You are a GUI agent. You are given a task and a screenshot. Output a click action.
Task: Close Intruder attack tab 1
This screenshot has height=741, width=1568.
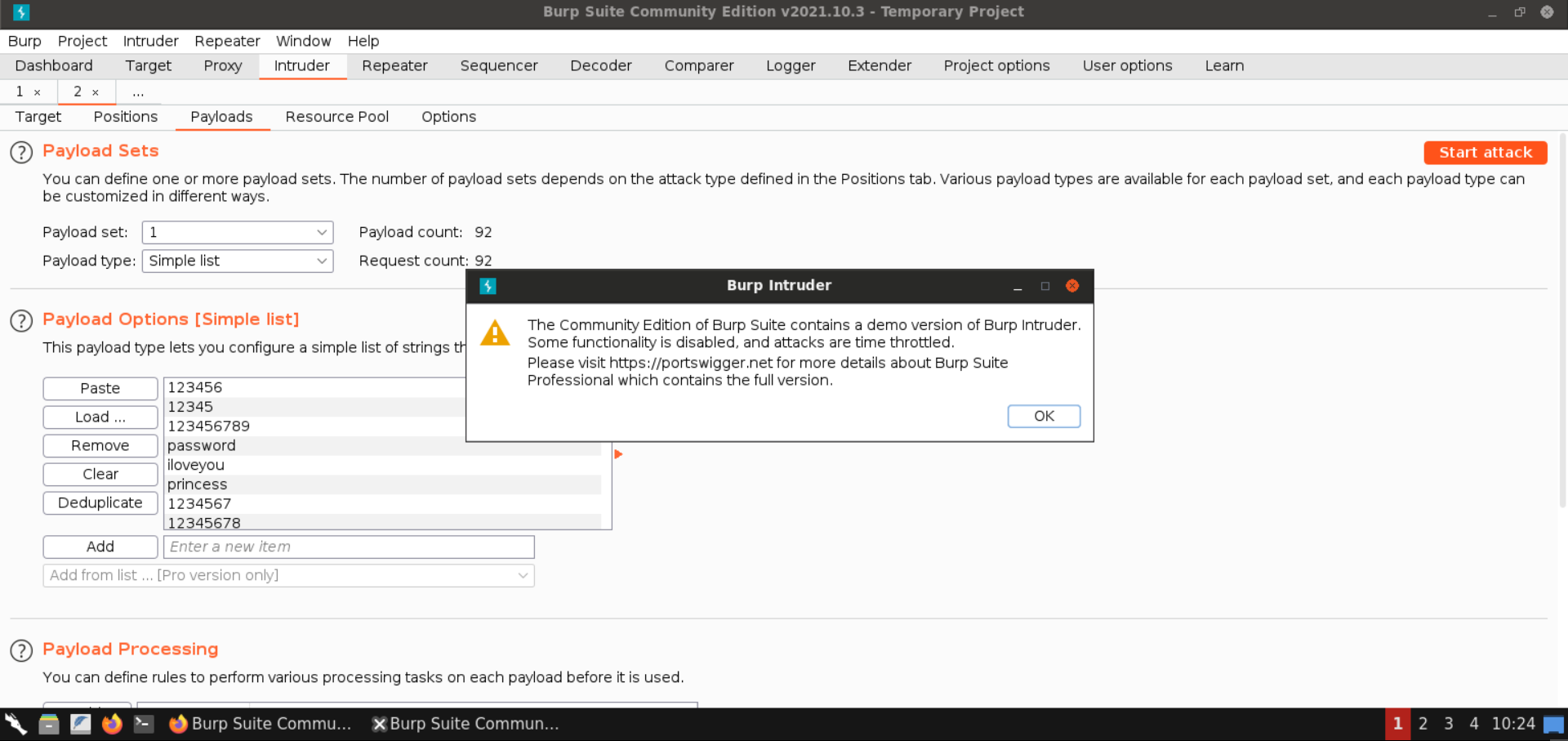(38, 92)
